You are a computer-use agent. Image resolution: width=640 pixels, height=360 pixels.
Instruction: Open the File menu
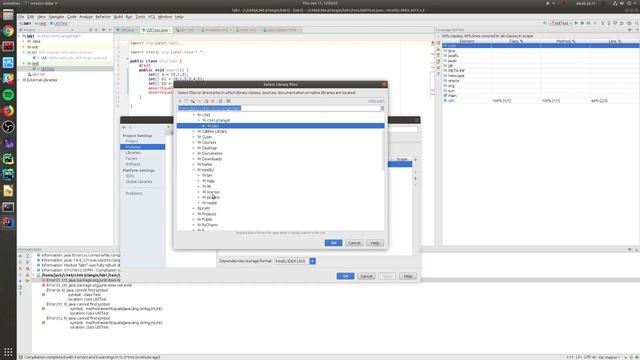(21, 17)
